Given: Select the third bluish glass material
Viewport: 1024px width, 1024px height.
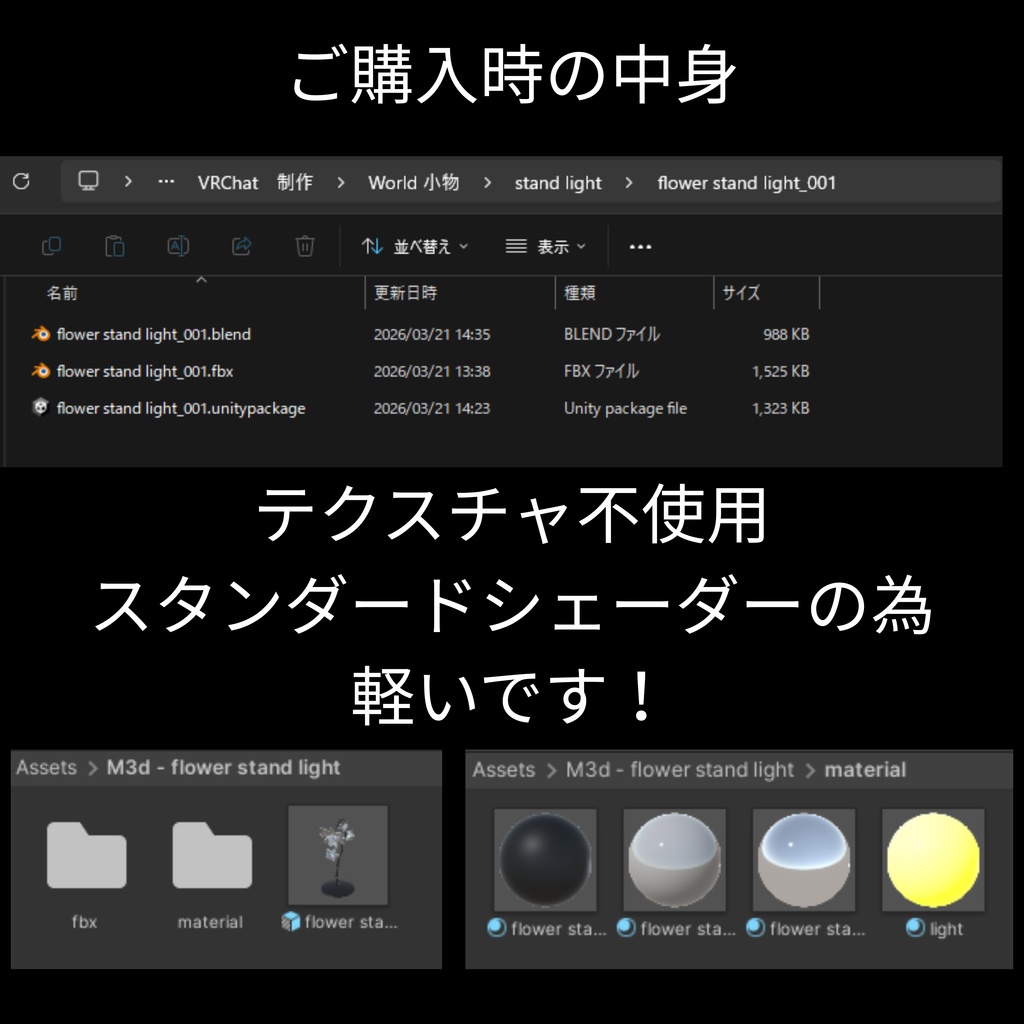Looking at the screenshot, I should (x=803, y=859).
